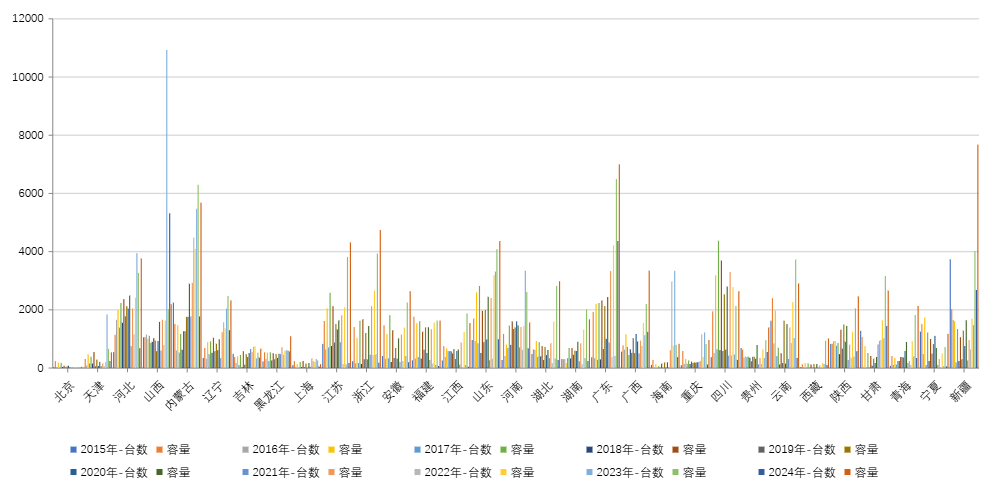Toggle the 2017年-台数 legend series

[464, 450]
